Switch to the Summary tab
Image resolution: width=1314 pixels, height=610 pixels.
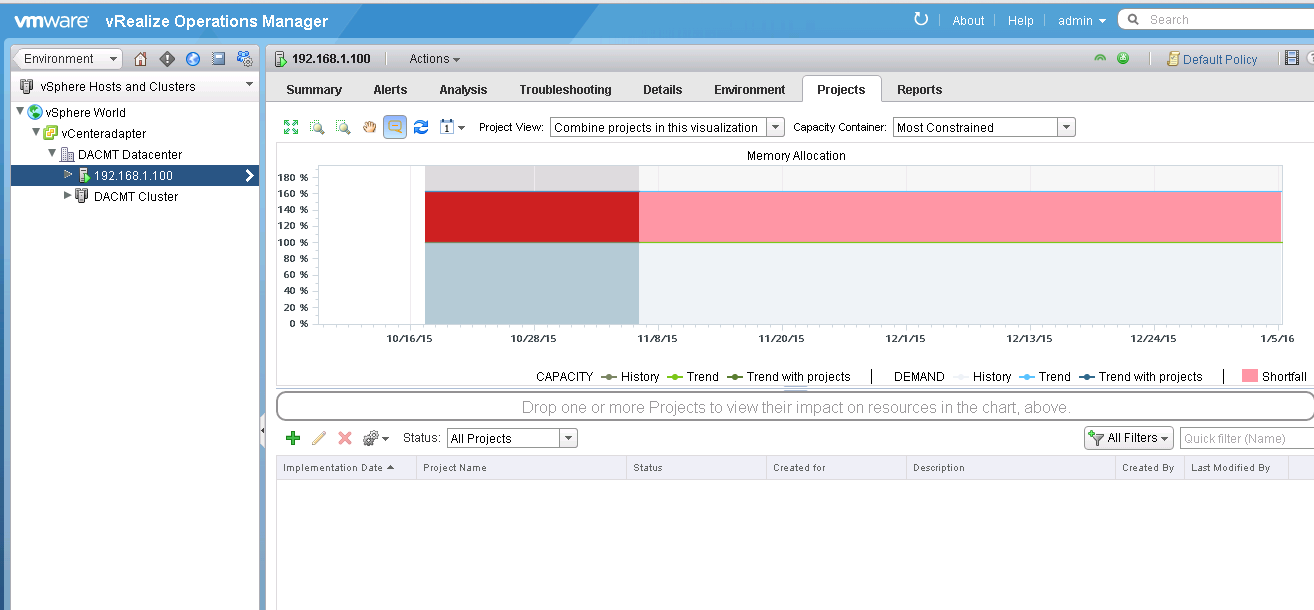coord(314,89)
